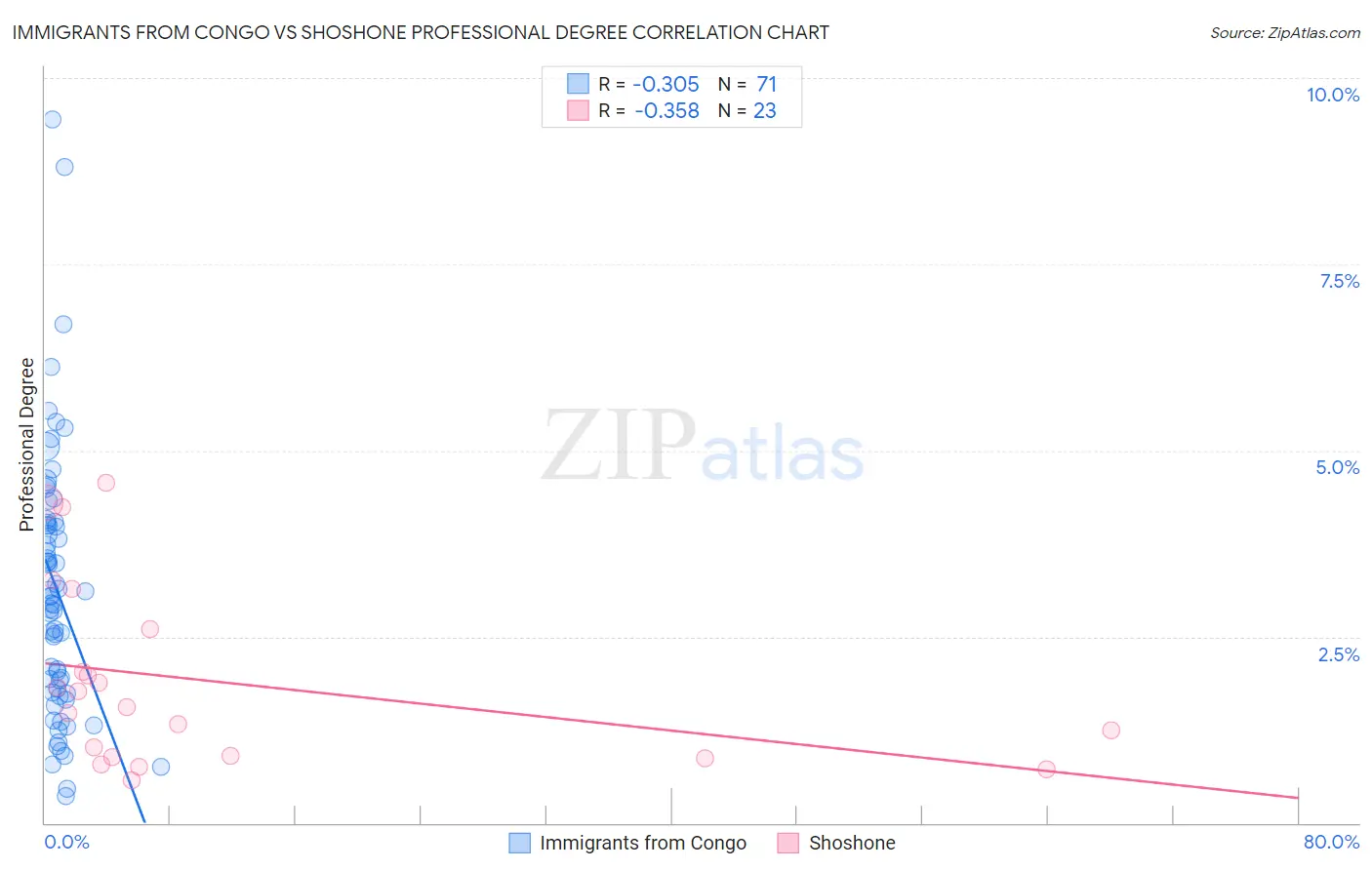Image resolution: width=1372 pixels, height=870 pixels.
Task: Click the 0.0% x-axis label
Action: (x=66, y=842)
